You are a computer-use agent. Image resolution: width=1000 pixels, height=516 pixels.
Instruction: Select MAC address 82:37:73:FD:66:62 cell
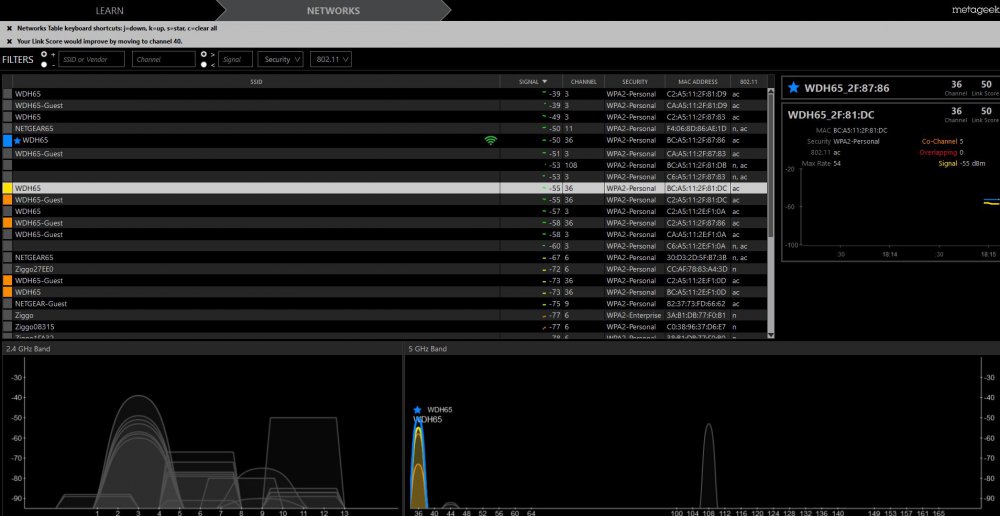coord(696,304)
